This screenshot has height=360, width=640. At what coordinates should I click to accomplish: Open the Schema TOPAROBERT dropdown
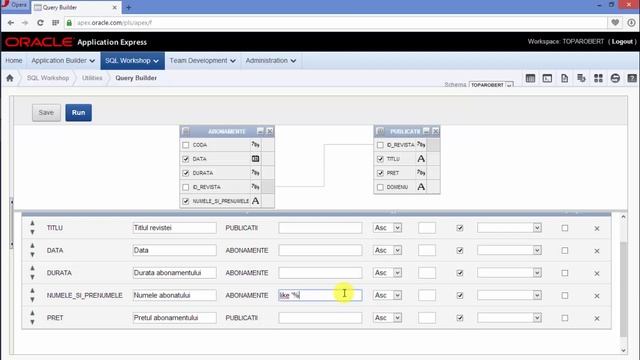491,84
